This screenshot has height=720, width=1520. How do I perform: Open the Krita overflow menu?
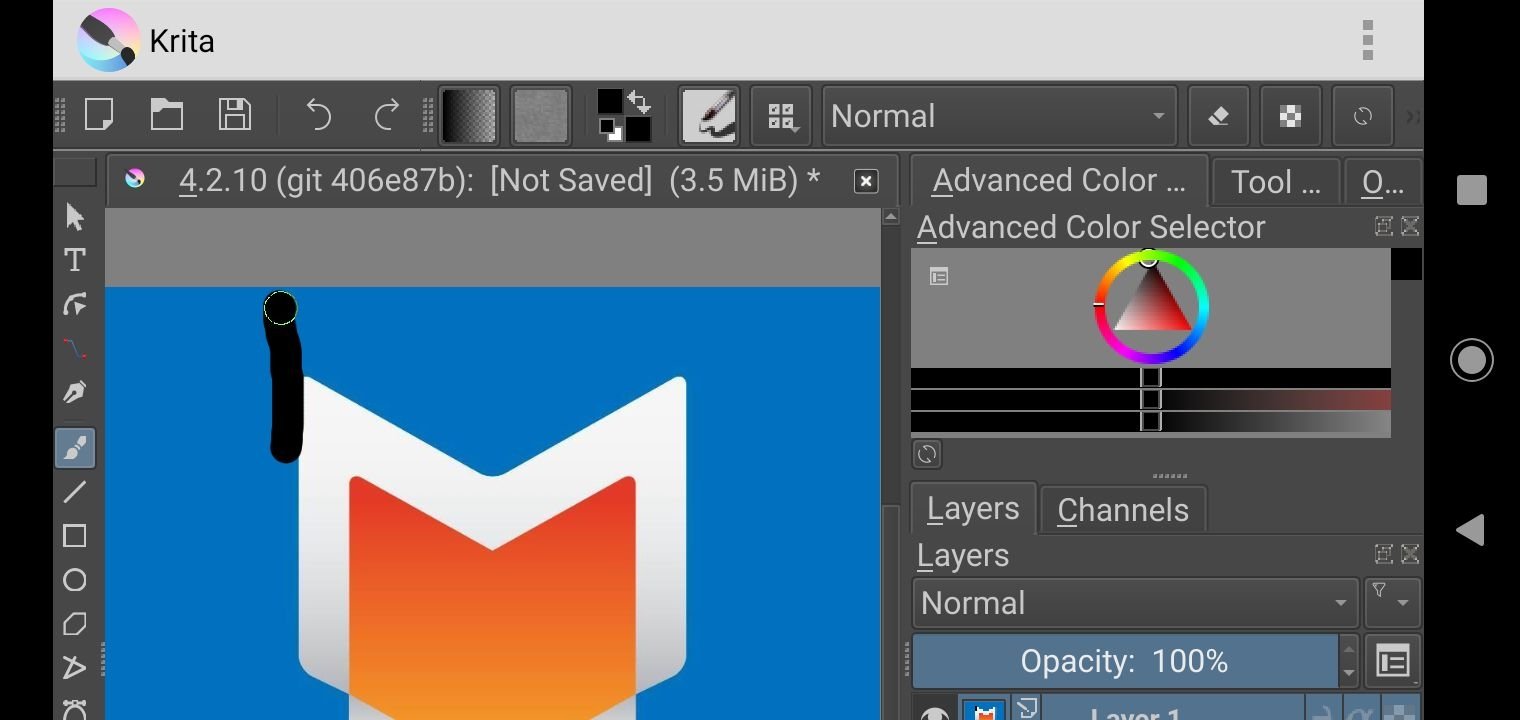point(1368,40)
